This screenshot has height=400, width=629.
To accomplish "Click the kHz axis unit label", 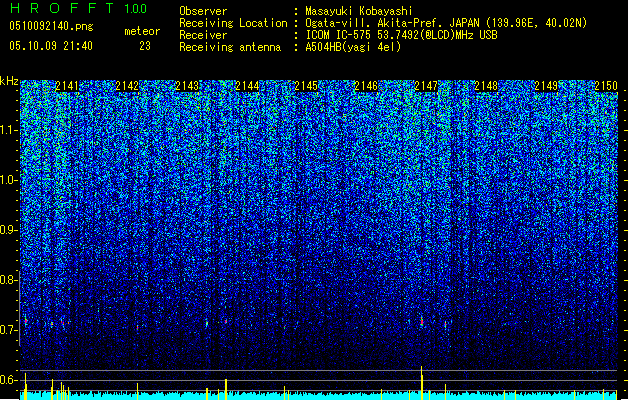I will [x=9, y=81].
